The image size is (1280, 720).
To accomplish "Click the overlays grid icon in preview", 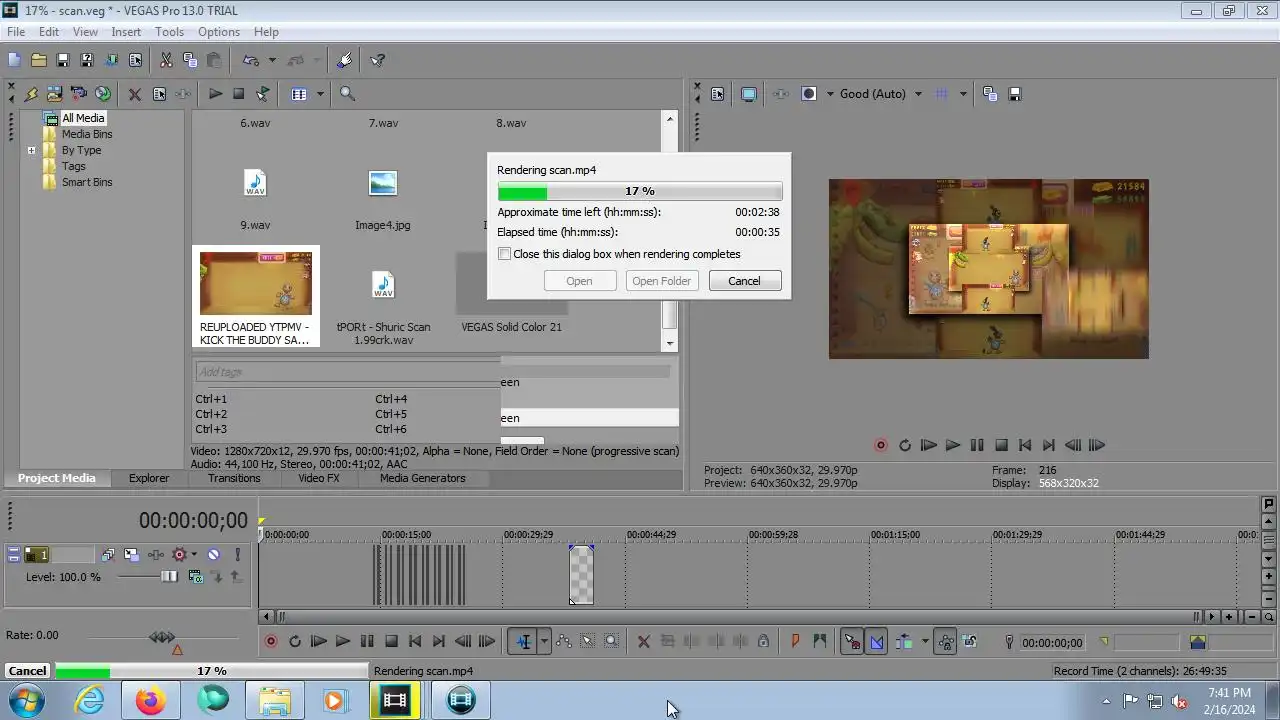I will pyautogui.click(x=941, y=94).
